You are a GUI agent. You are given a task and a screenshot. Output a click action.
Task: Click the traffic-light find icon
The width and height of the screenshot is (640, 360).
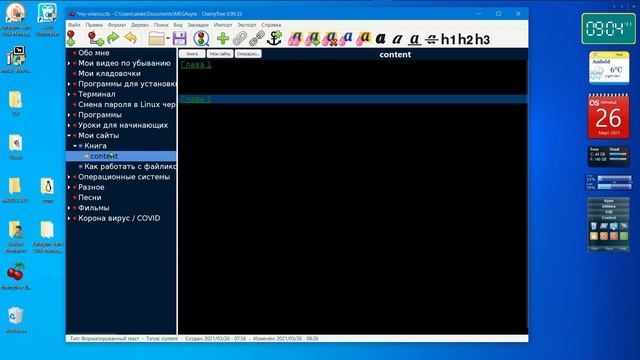pyautogui.click(x=201, y=39)
